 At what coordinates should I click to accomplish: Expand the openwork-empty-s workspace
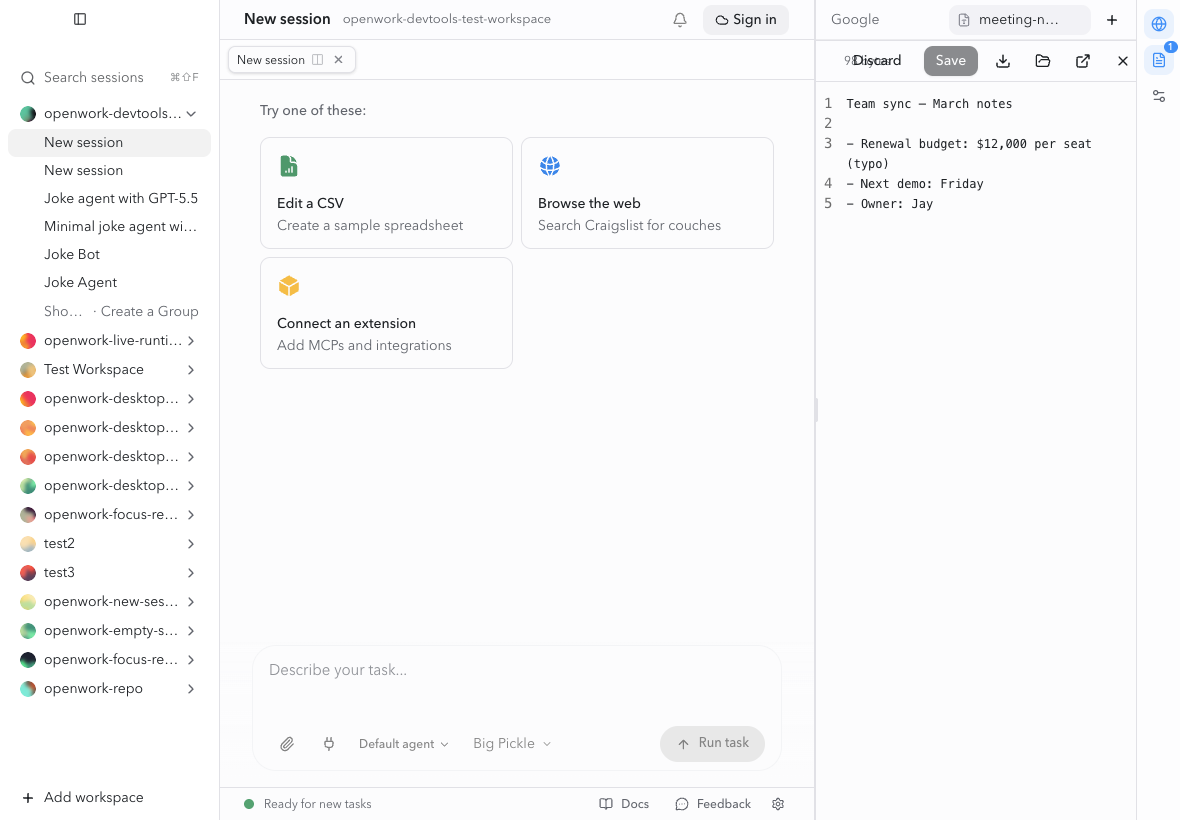(191, 631)
